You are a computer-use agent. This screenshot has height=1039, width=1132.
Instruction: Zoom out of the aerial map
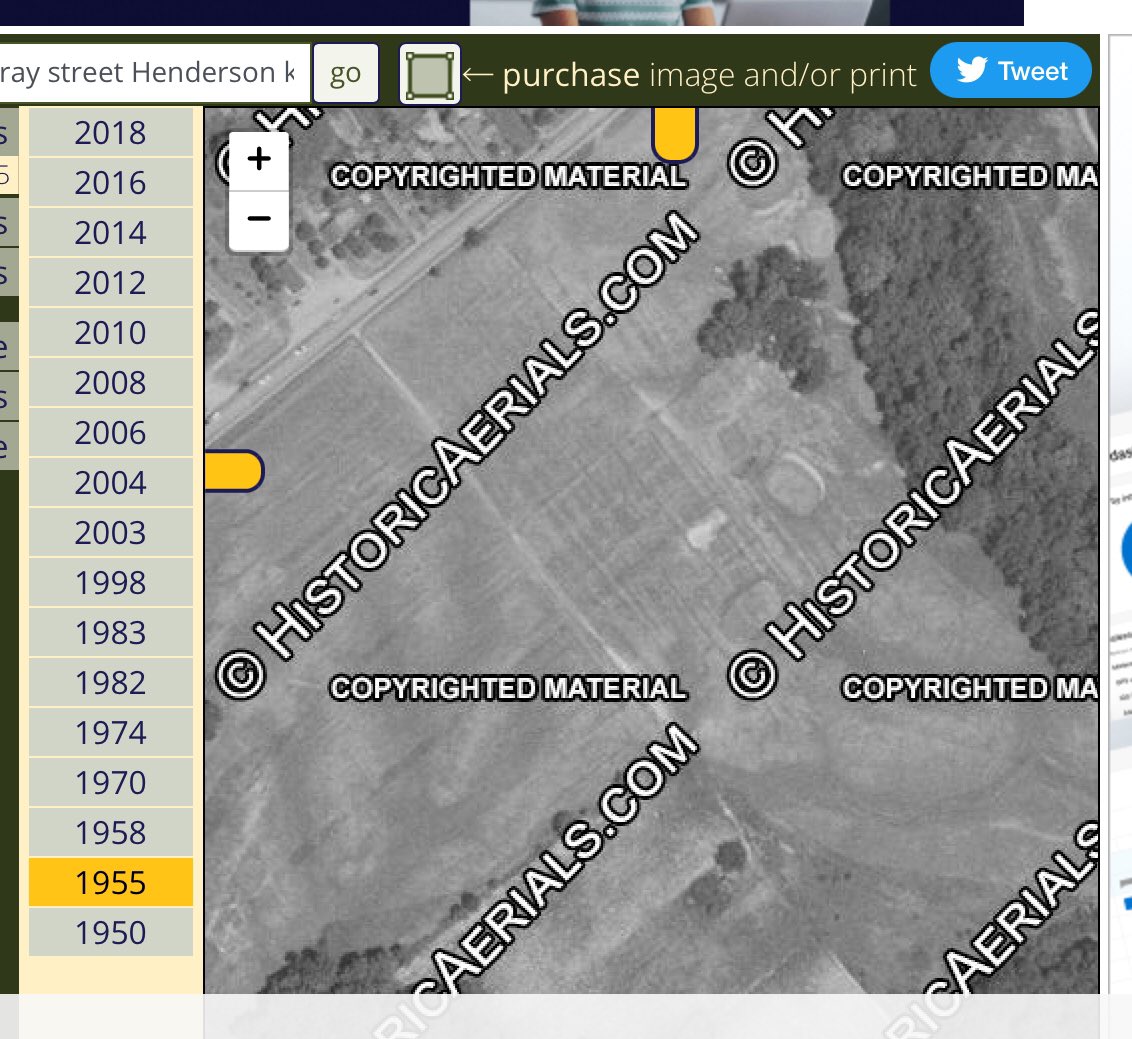[x=258, y=220]
